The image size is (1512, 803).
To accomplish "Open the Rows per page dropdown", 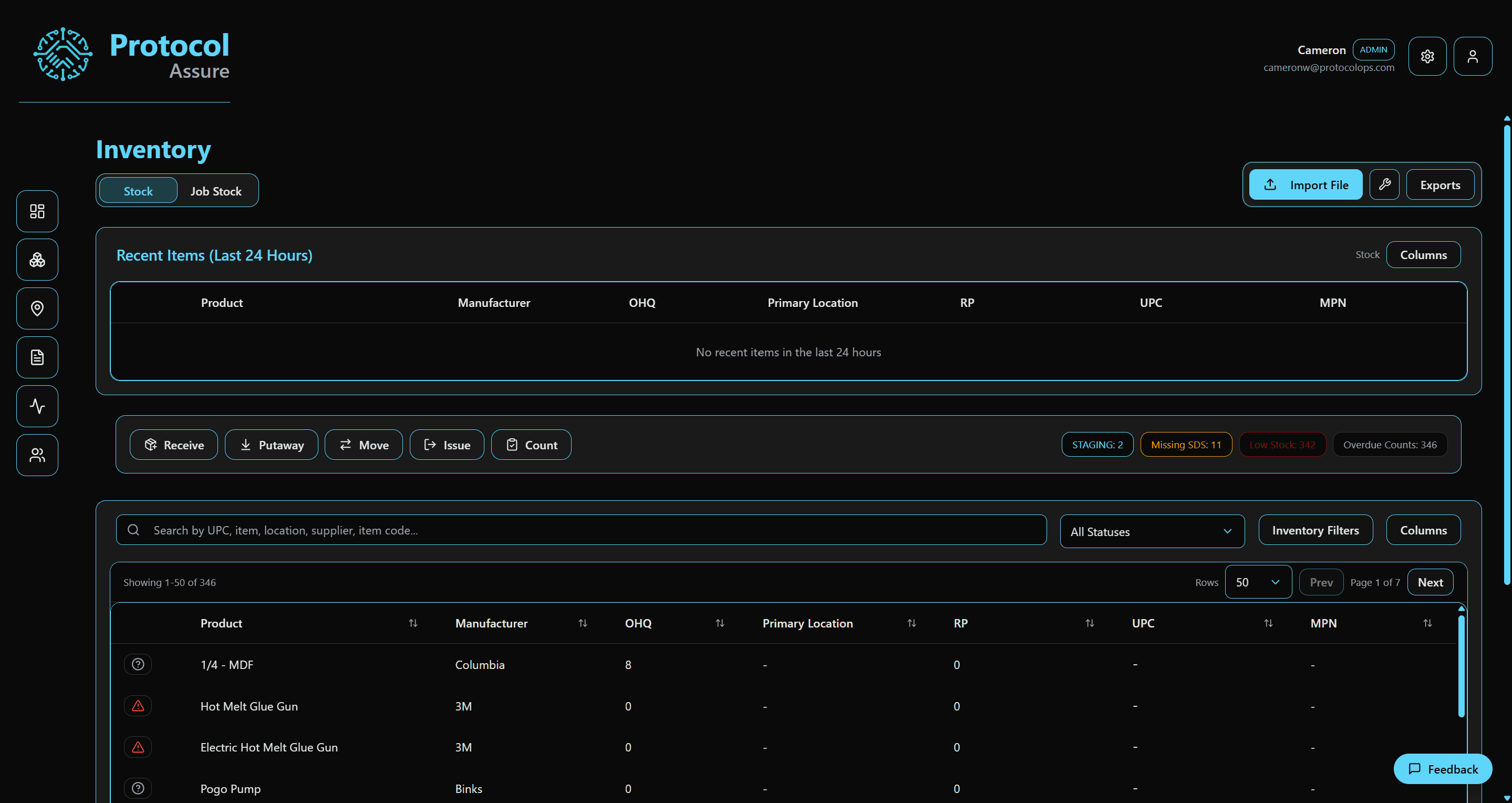I will 1257,582.
